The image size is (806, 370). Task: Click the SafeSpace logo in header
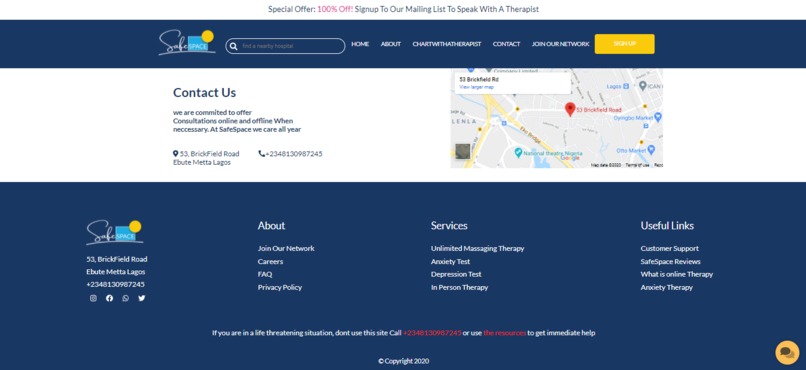pos(187,43)
